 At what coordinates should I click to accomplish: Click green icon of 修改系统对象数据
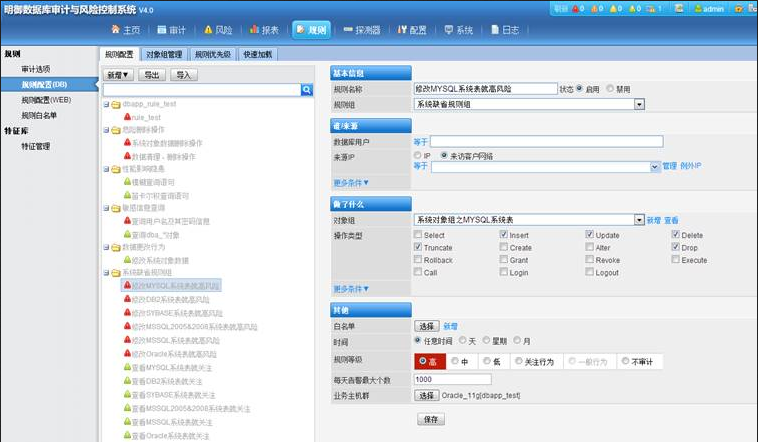[x=127, y=260]
